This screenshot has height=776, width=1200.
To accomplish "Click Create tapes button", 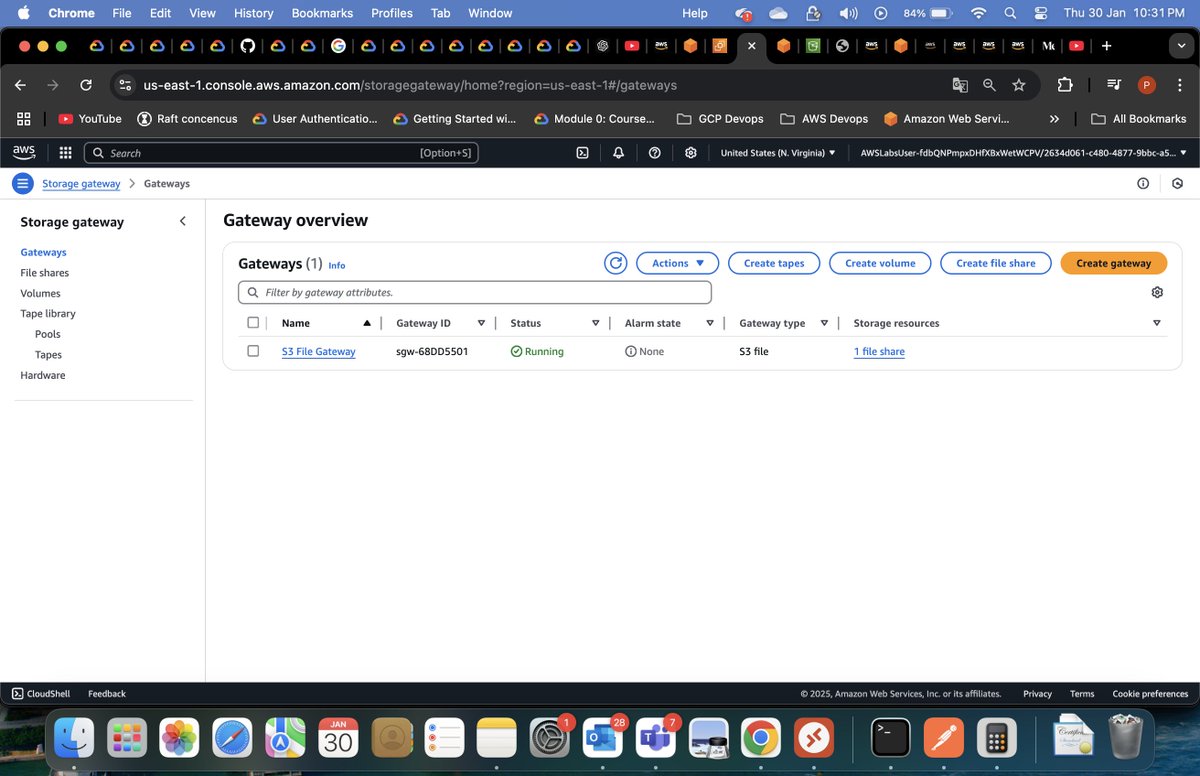I will (x=774, y=263).
